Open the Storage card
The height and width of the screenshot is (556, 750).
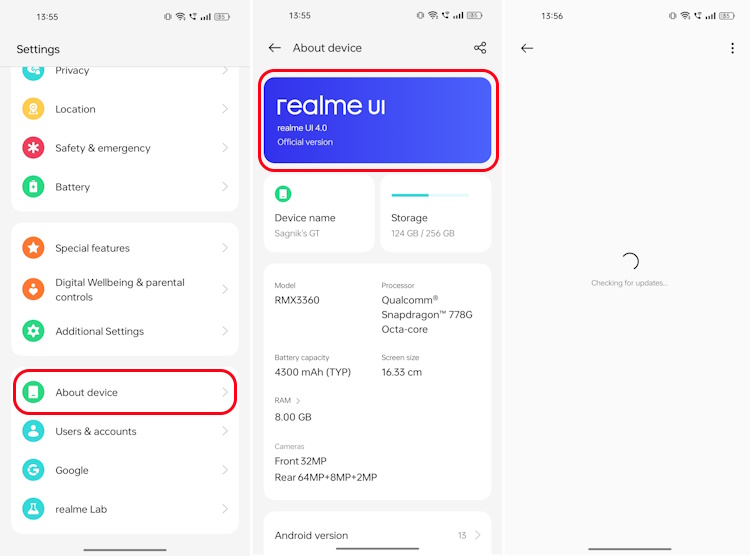click(435, 213)
